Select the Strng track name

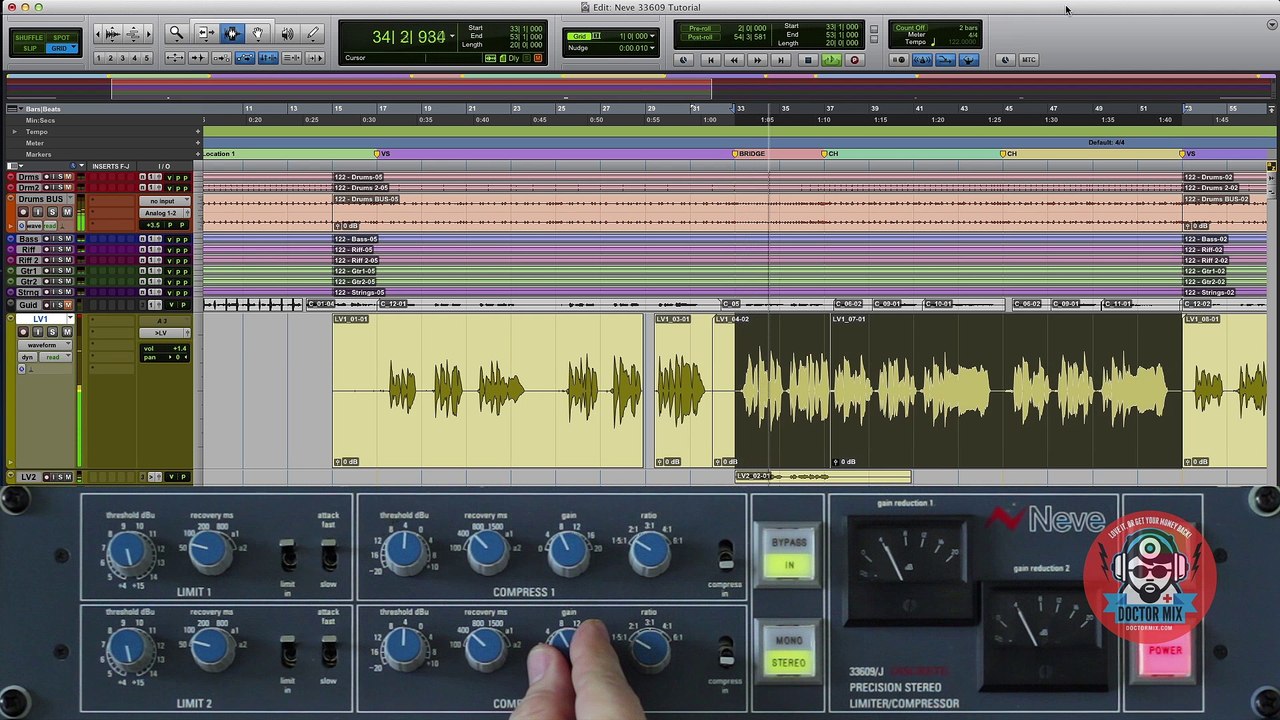pyautogui.click(x=29, y=293)
